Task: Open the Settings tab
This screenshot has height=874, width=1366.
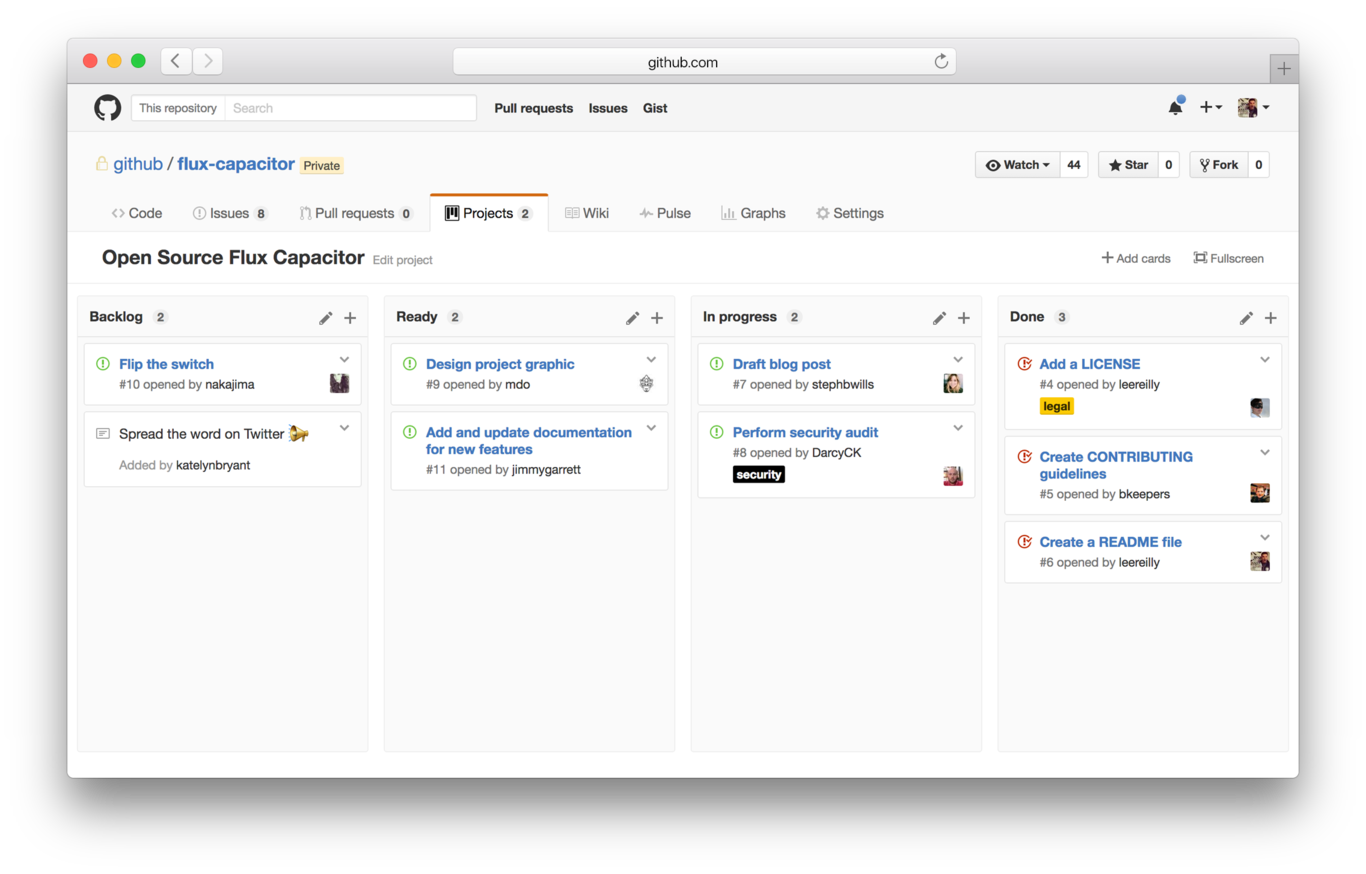Action: pyautogui.click(x=849, y=212)
